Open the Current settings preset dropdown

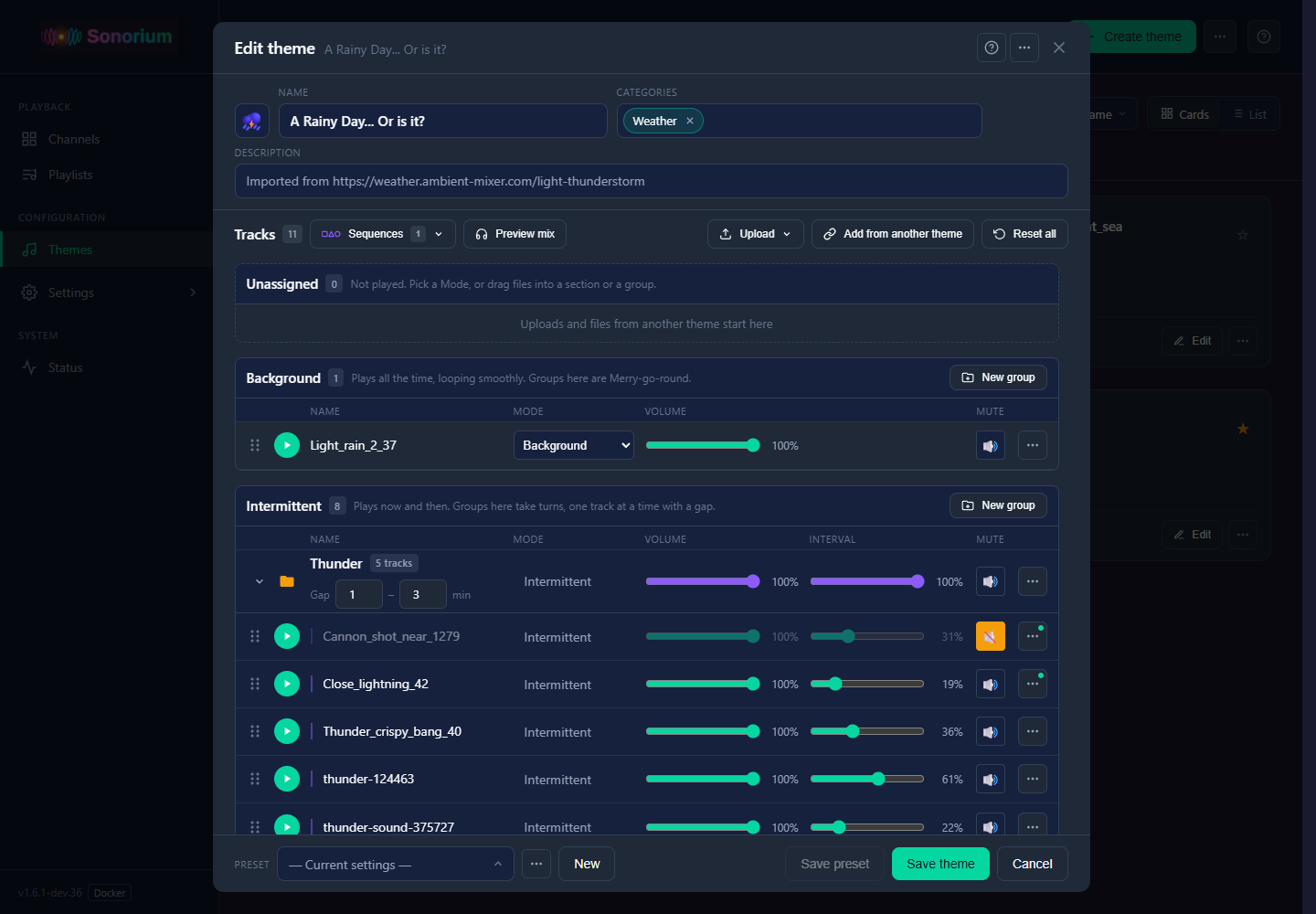[396, 864]
